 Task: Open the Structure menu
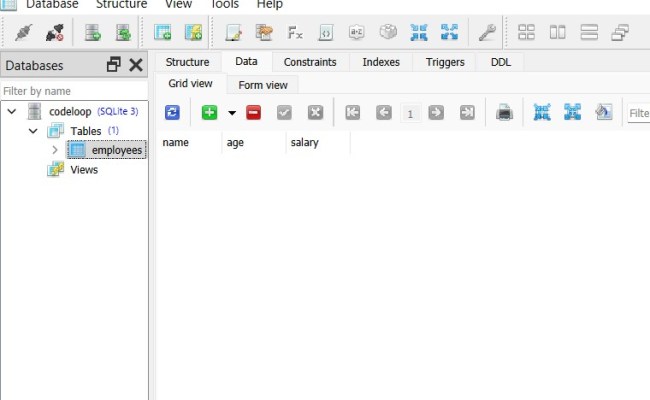tap(121, 4)
